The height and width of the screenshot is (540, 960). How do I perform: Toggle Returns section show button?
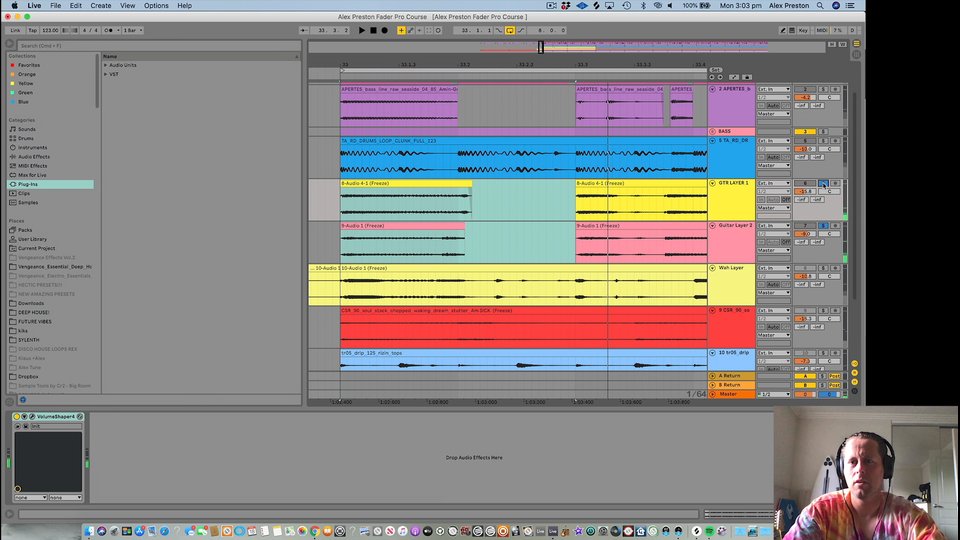click(x=855, y=373)
